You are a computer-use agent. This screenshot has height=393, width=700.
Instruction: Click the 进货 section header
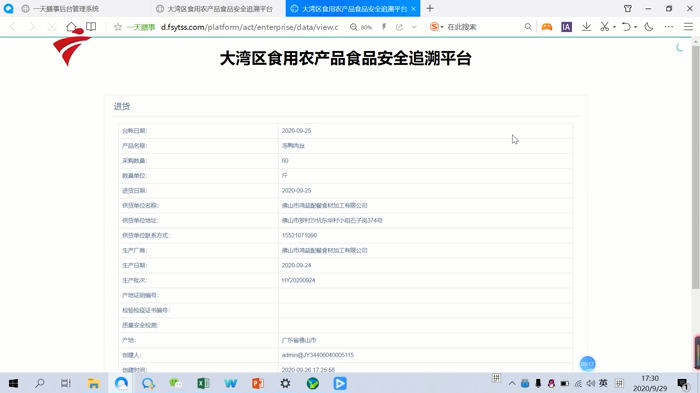tap(122, 106)
